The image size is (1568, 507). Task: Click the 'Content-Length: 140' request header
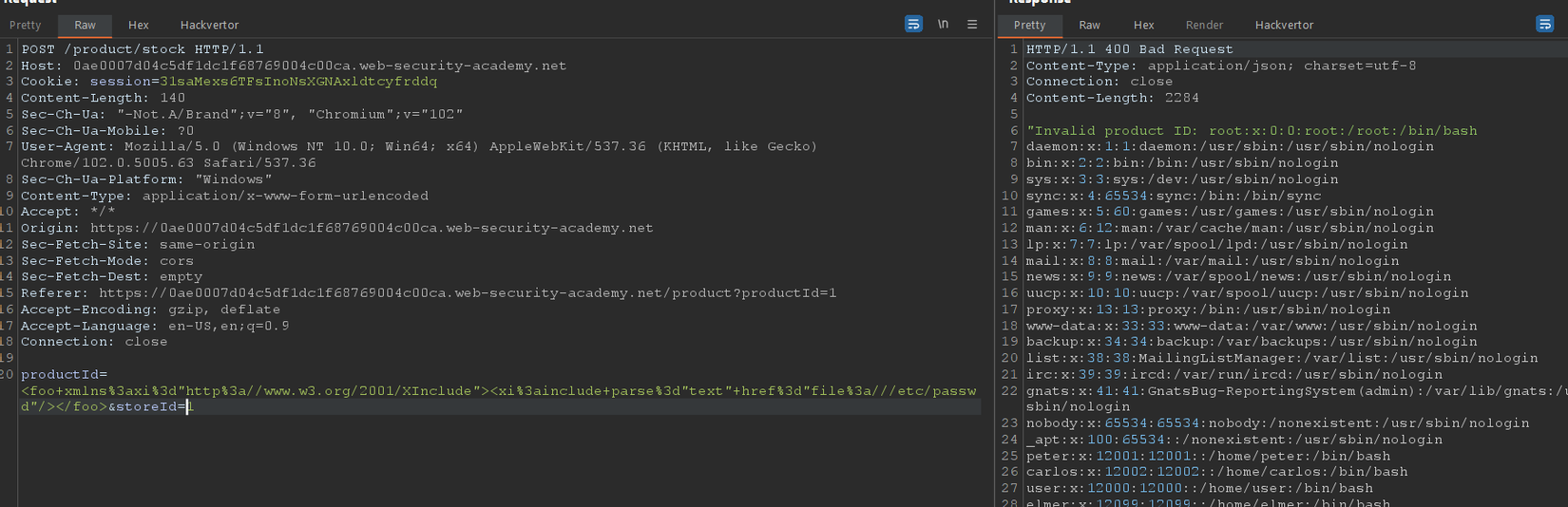coord(103,98)
